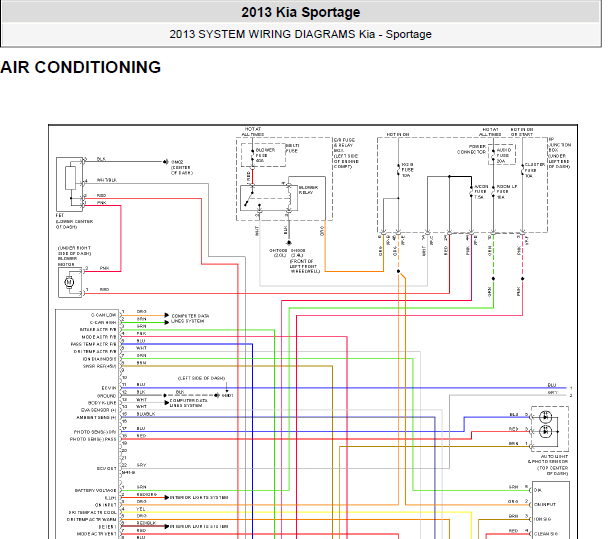Viewport: 609px width, 539px height.
Task: Click the GM01 ground symbol
Action: 217,395
